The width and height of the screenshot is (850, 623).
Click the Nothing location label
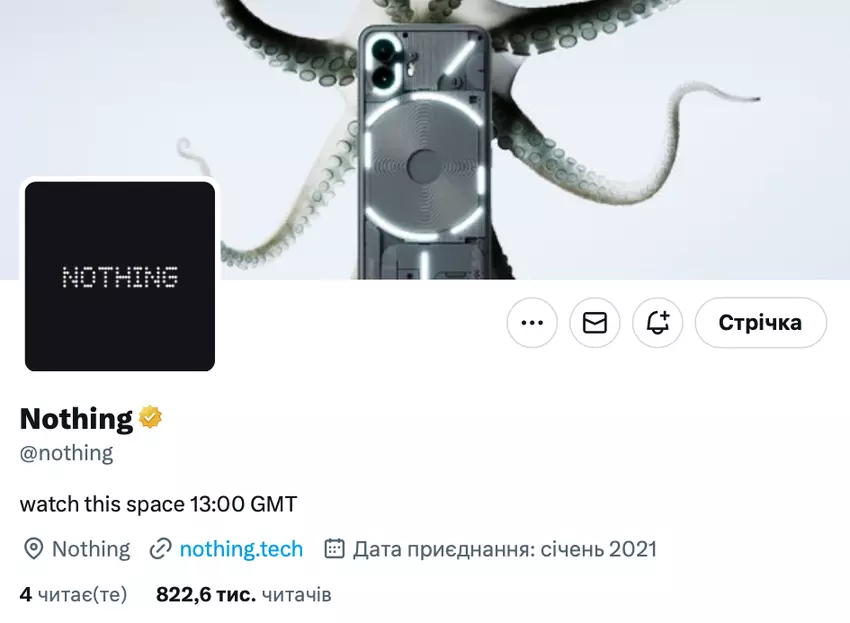point(91,549)
